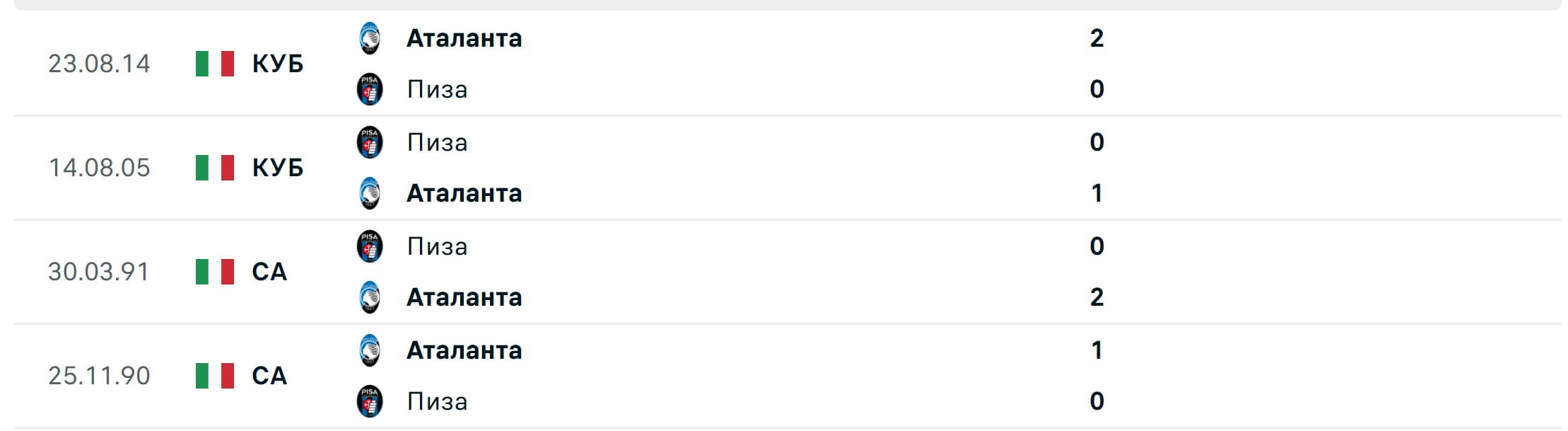
Task: Select Аталанта team name in 25.11.90 match
Action: pos(464,350)
